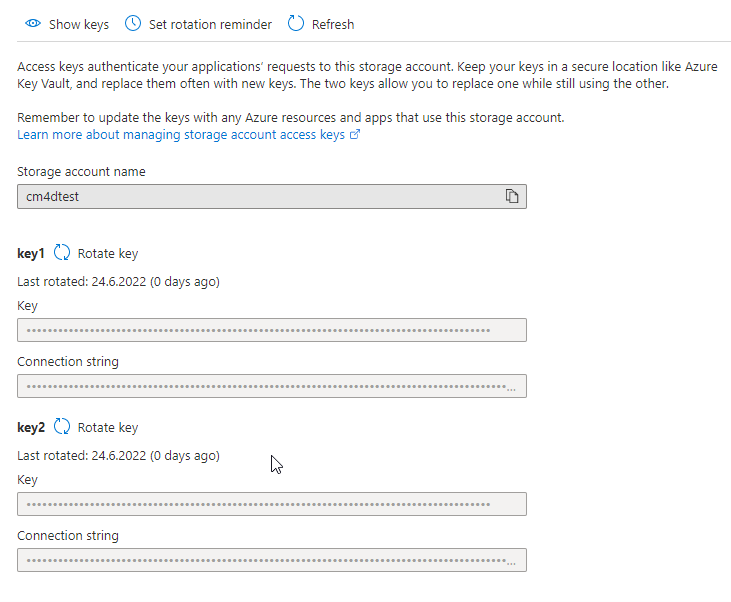Click the clock icon for rotation reminder

[x=132, y=24]
